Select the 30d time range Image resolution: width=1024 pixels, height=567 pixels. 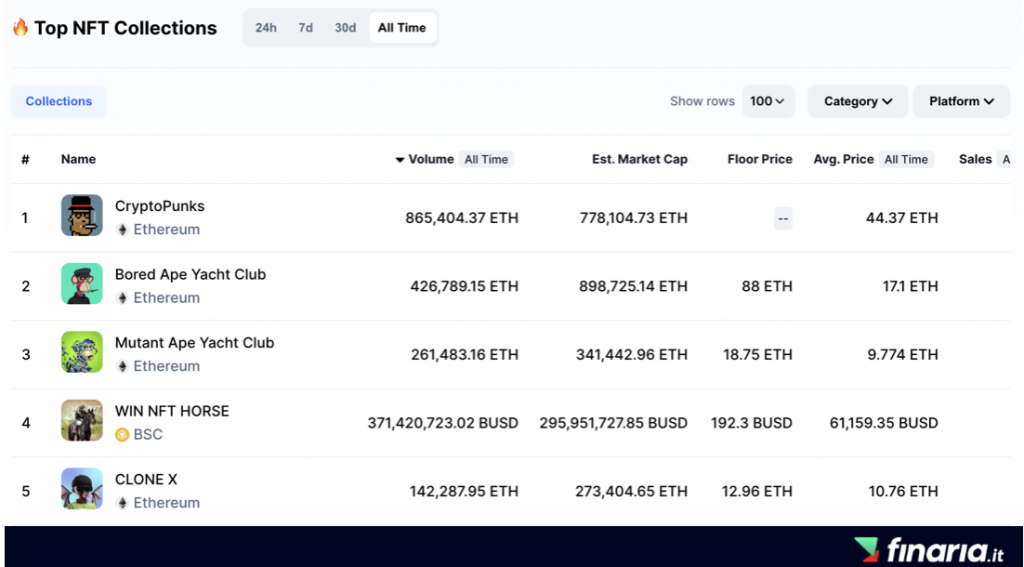coord(345,28)
